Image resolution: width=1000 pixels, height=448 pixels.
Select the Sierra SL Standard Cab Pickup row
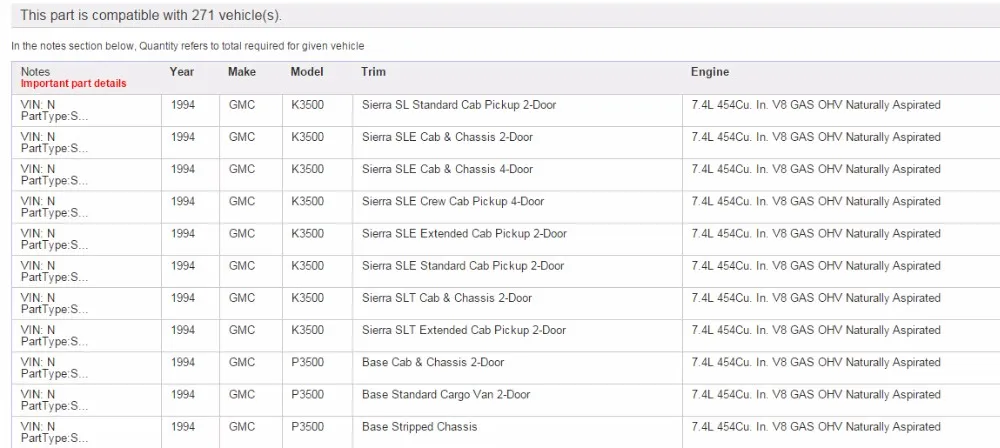[x=506, y=110]
